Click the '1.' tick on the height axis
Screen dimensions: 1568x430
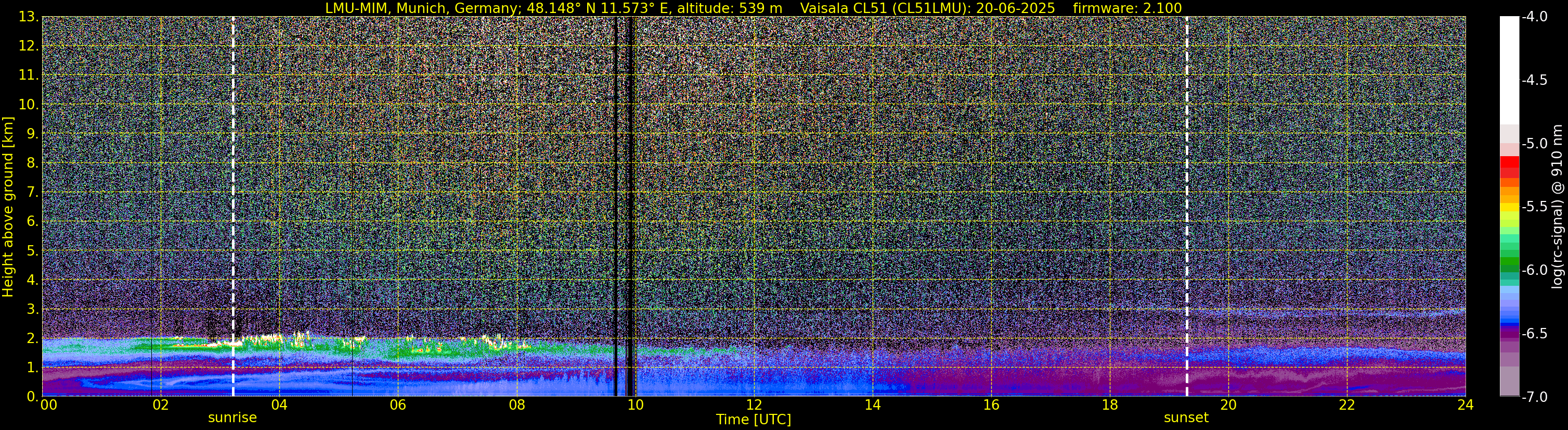pyautogui.click(x=32, y=368)
